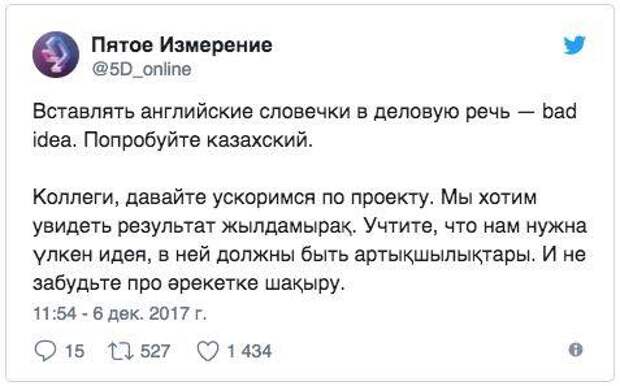
Task: Click the word Коллеги in tweet
Action: point(76,198)
